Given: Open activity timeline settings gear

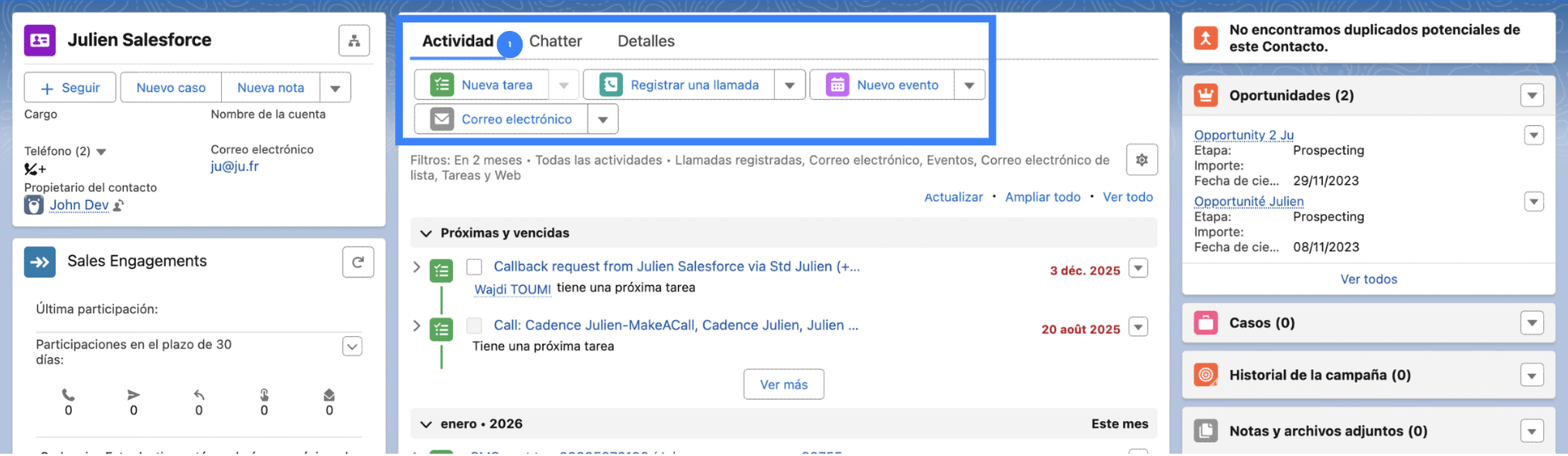Looking at the screenshot, I should [1141, 160].
